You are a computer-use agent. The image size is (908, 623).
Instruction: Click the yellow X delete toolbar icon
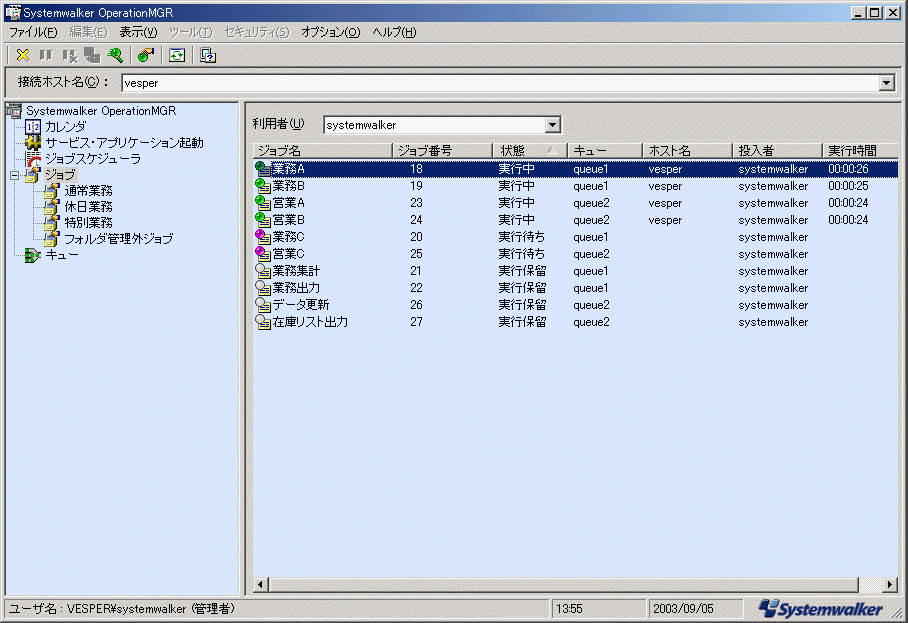tap(23, 55)
